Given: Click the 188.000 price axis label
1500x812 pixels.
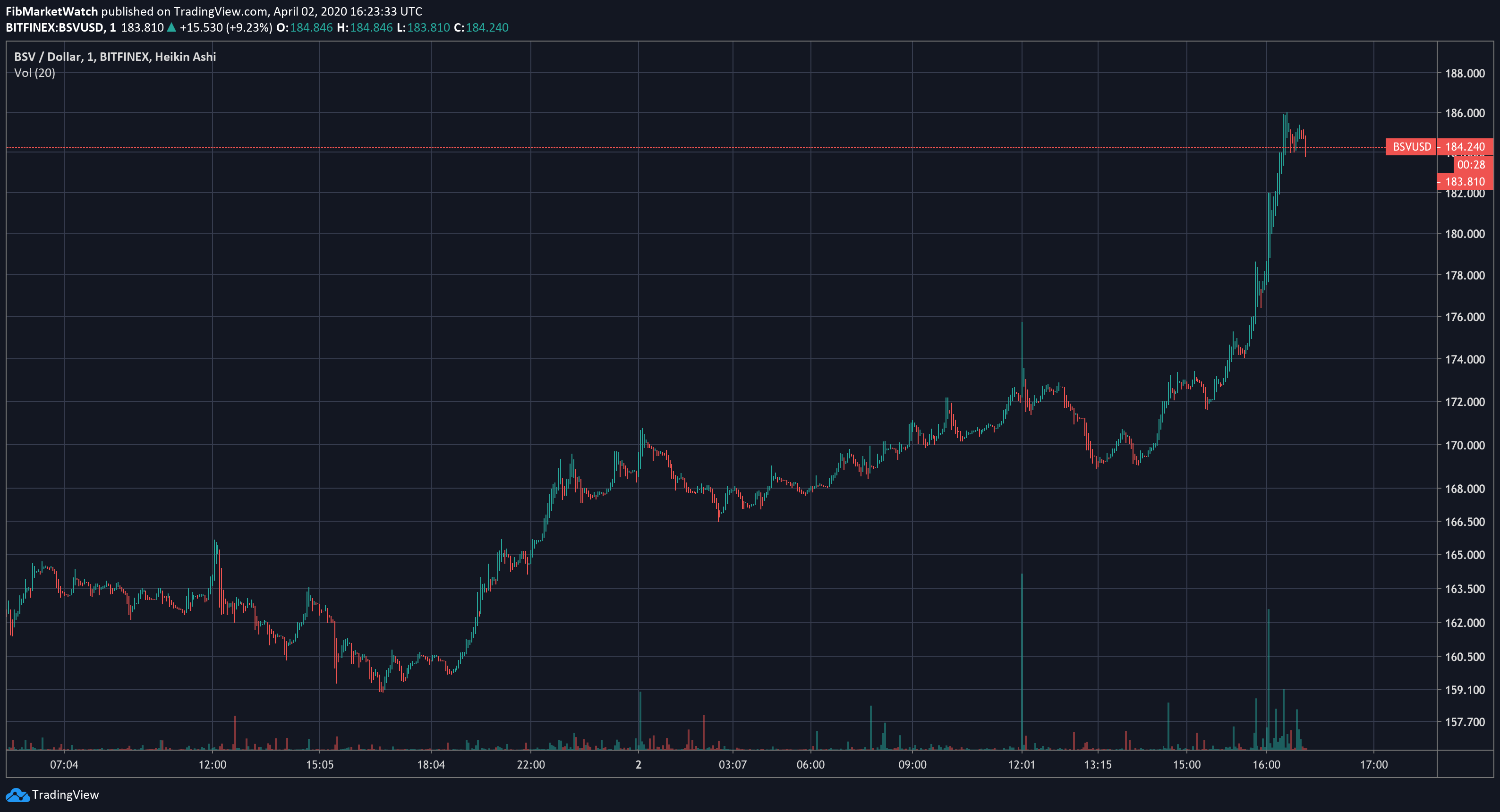Looking at the screenshot, I should (1465, 73).
